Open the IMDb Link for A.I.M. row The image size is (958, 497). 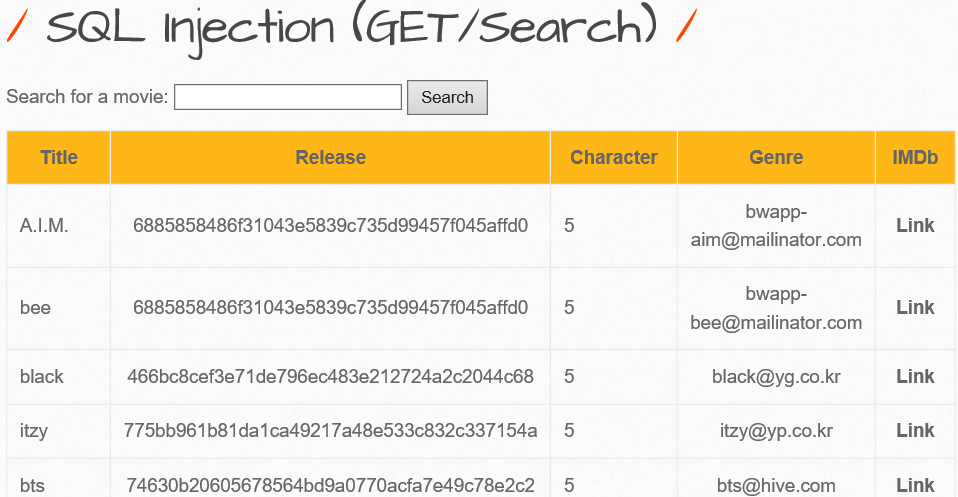(x=915, y=226)
